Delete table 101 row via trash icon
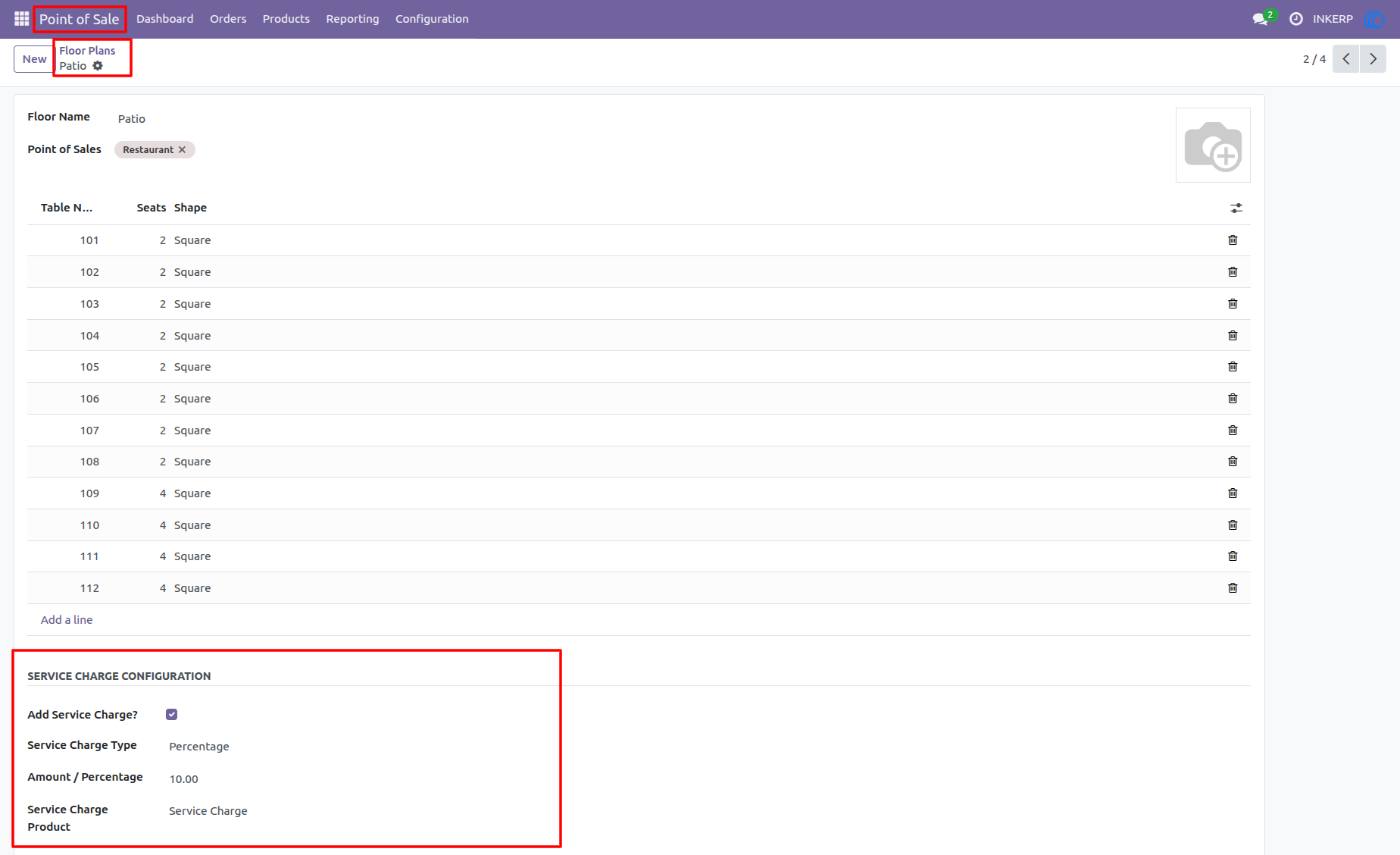This screenshot has height=855, width=1400. click(x=1233, y=240)
